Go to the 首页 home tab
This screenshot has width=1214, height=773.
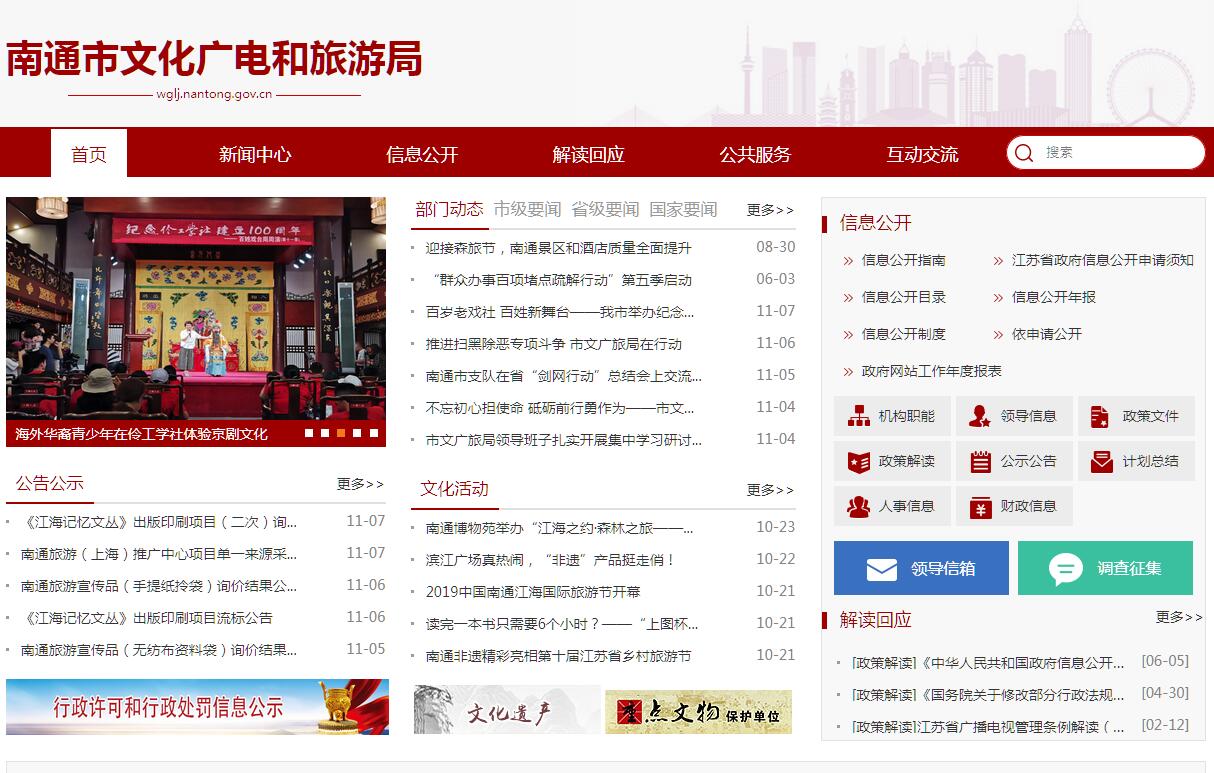coord(89,154)
